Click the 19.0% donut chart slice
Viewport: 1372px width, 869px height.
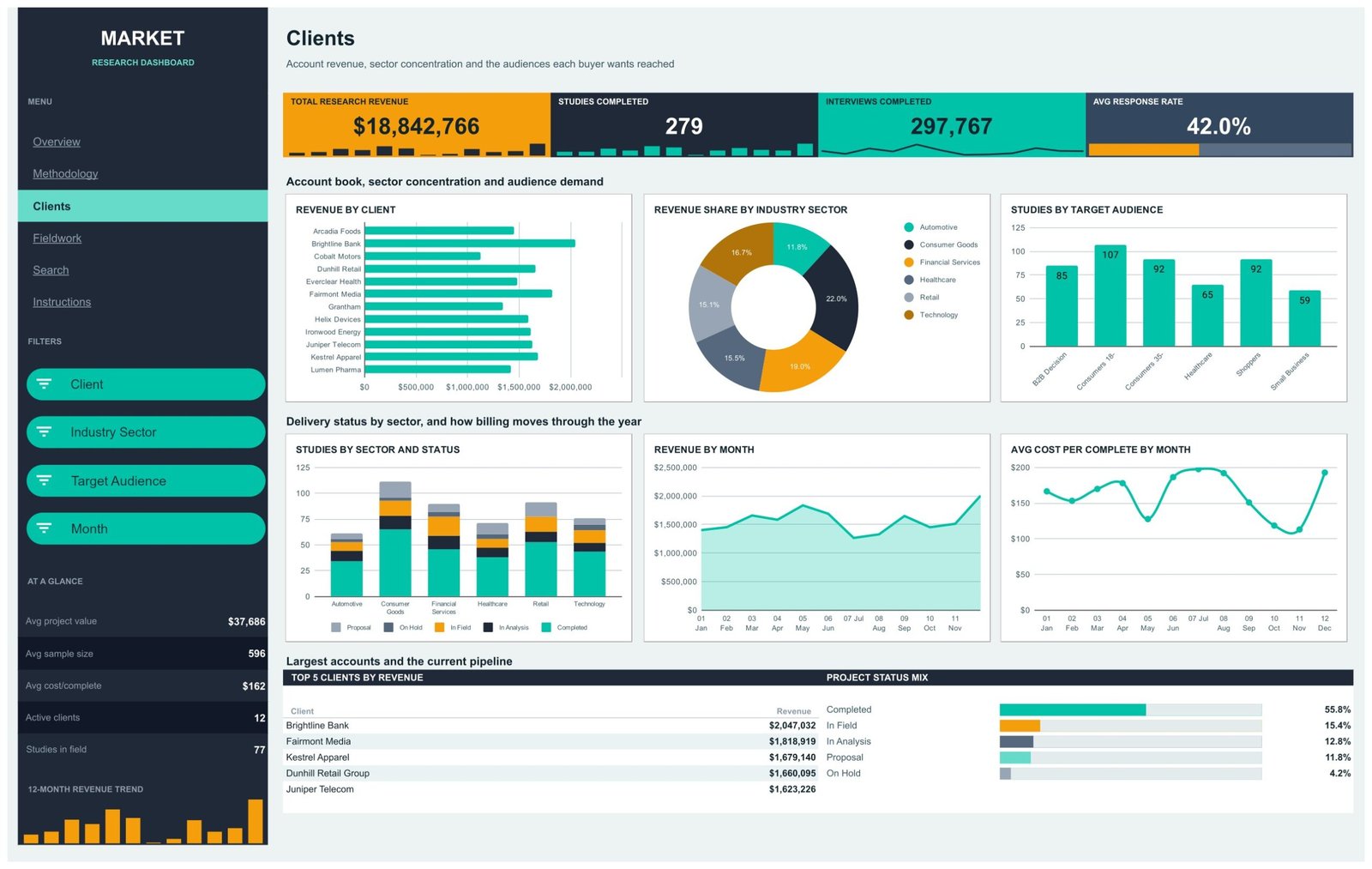(x=800, y=365)
